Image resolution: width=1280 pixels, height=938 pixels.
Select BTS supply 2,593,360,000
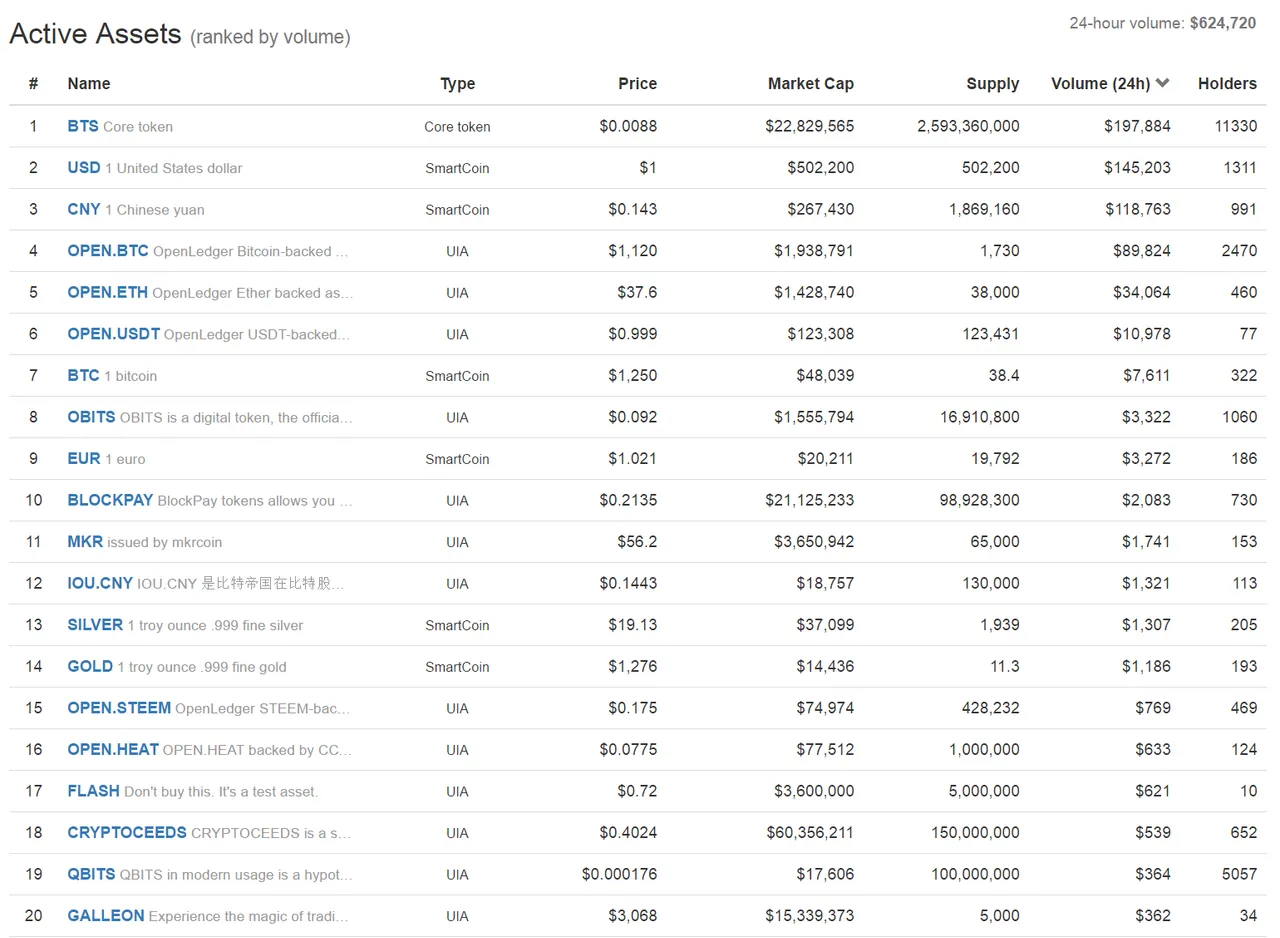click(968, 126)
